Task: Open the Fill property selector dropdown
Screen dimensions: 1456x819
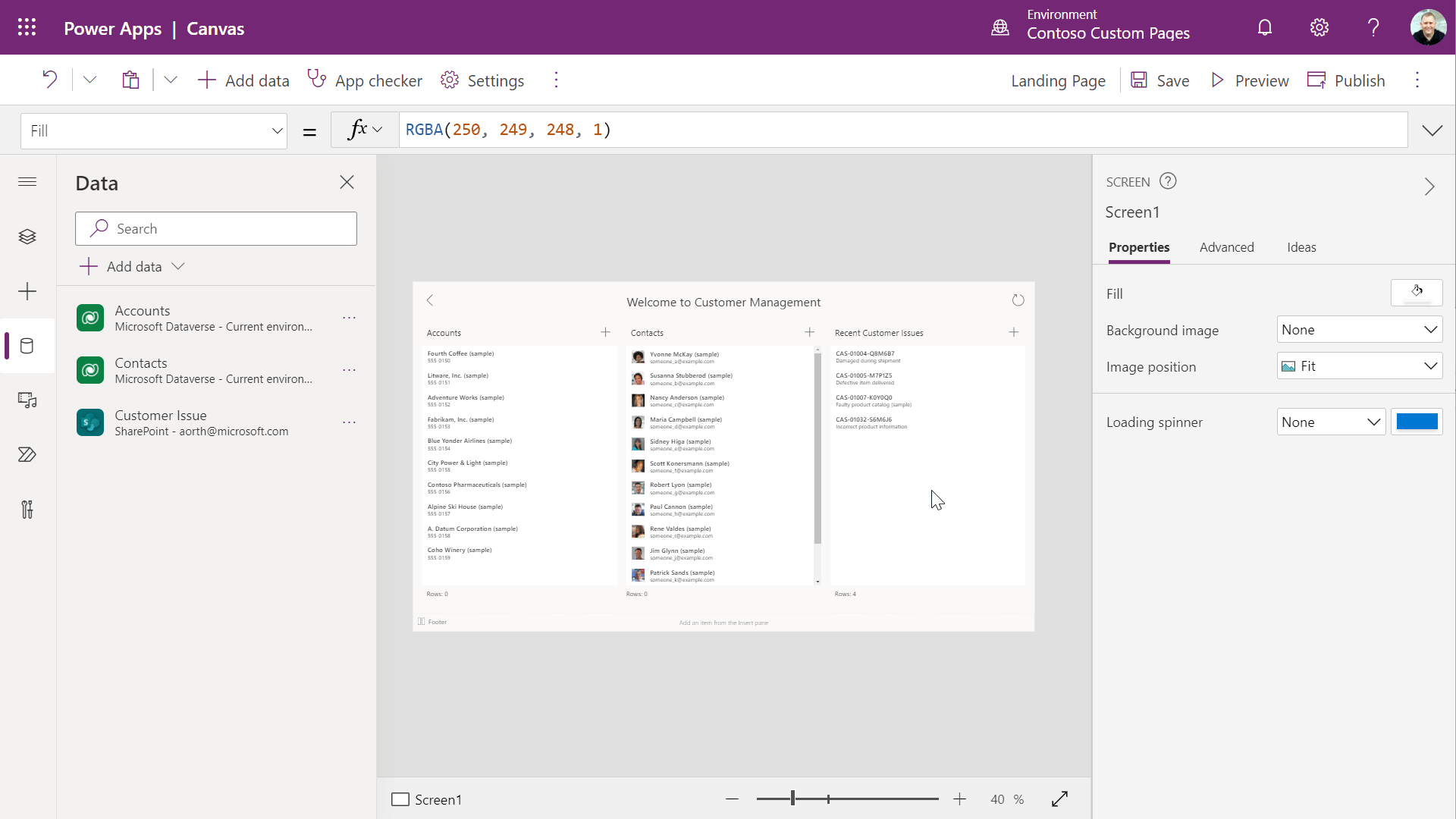Action: pos(154,130)
